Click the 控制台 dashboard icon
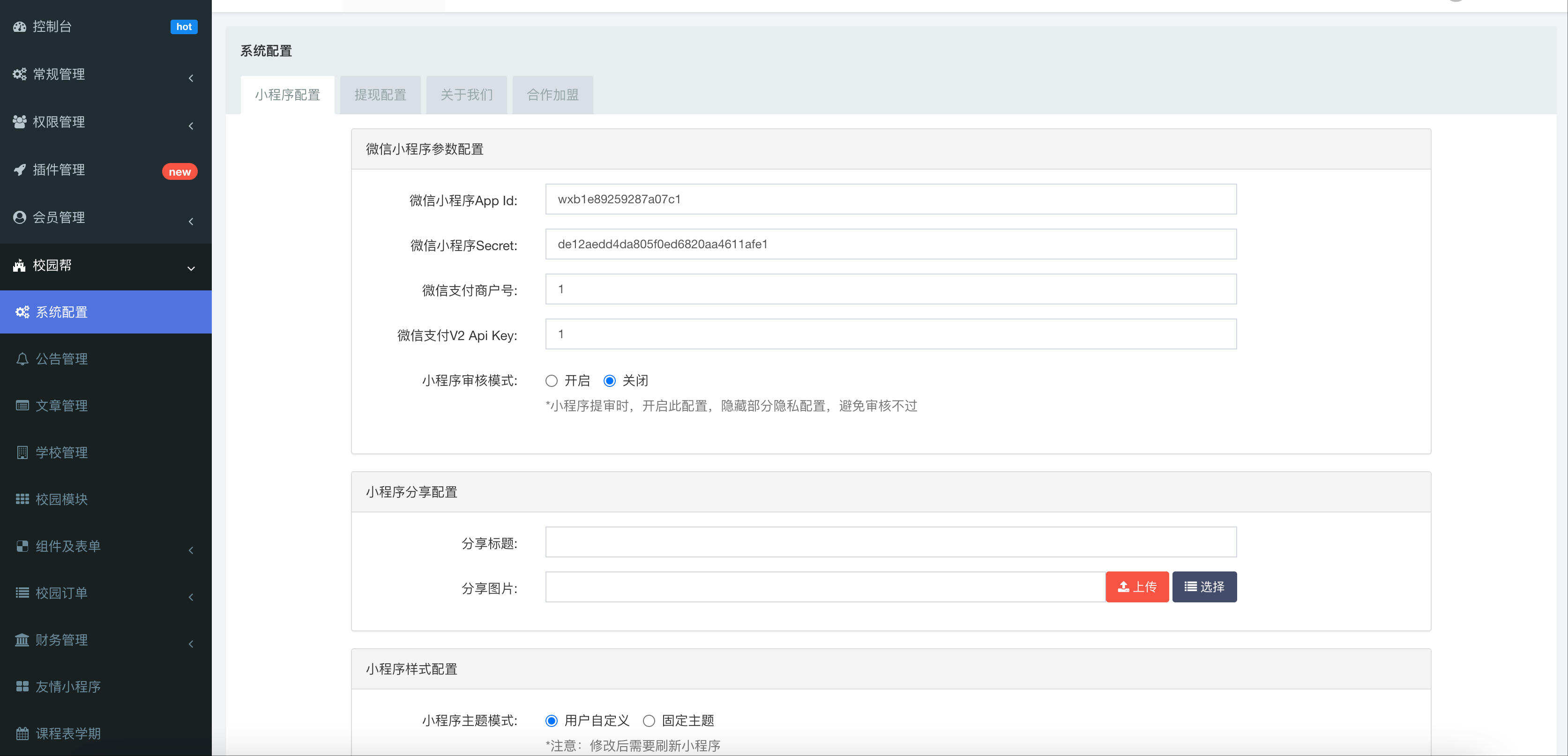Screen dimensions: 1568x756 (20, 27)
